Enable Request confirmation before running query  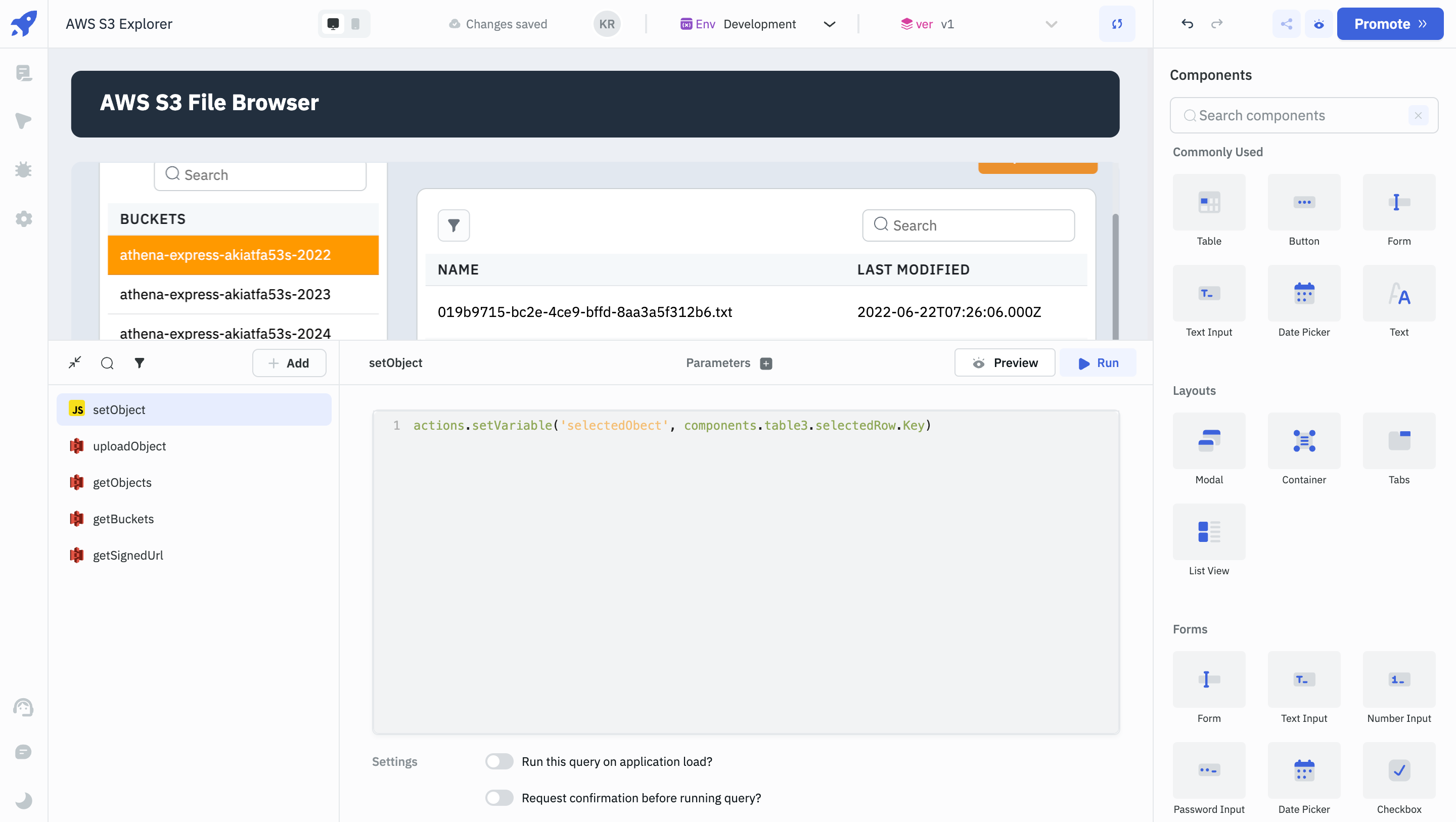pyautogui.click(x=499, y=798)
